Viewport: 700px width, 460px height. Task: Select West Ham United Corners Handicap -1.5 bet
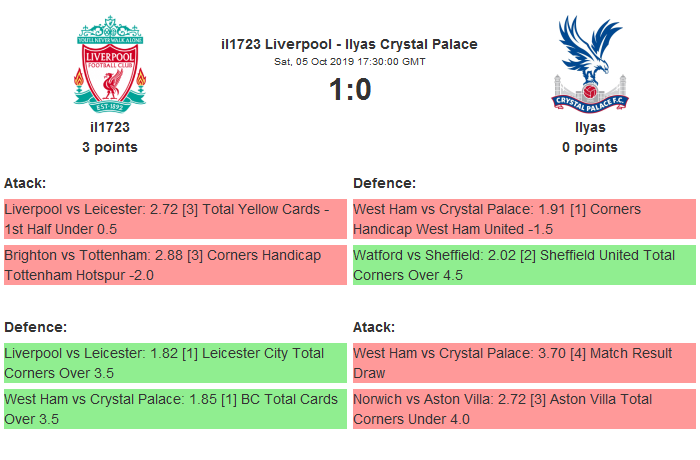click(524, 219)
